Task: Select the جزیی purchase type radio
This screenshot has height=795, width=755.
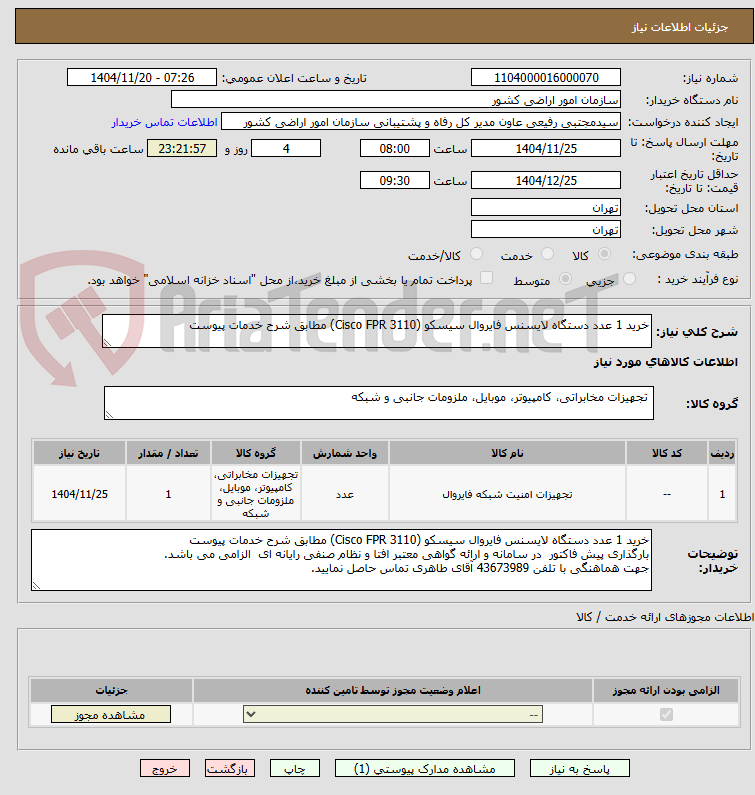Action: coord(629,278)
